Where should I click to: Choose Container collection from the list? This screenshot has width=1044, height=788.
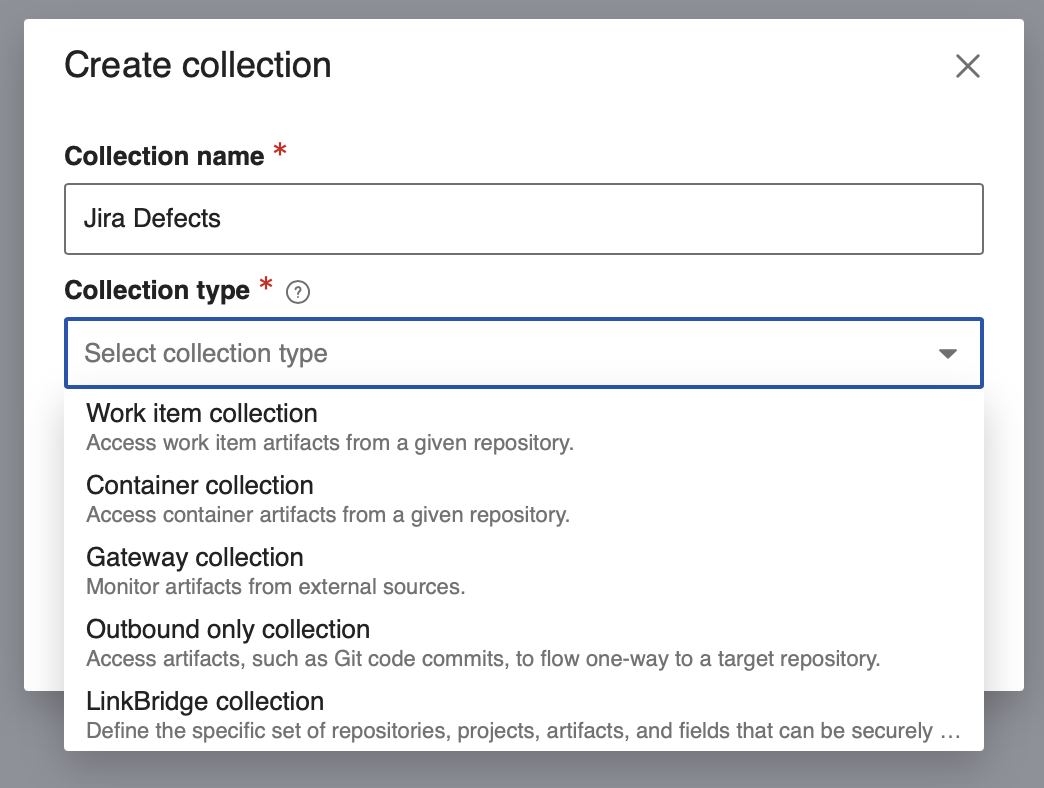[200, 485]
